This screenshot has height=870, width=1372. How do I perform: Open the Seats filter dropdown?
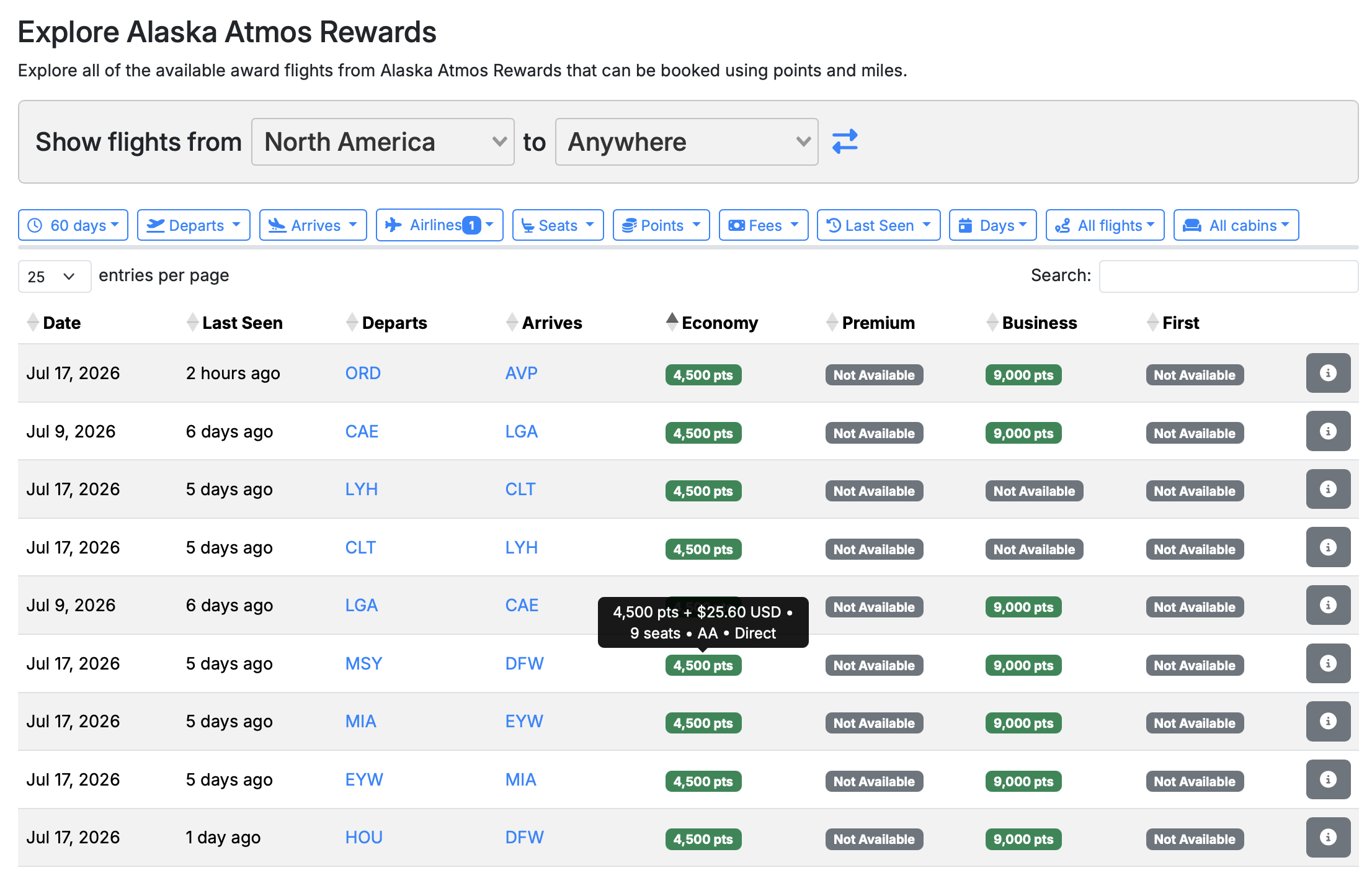pos(558,225)
